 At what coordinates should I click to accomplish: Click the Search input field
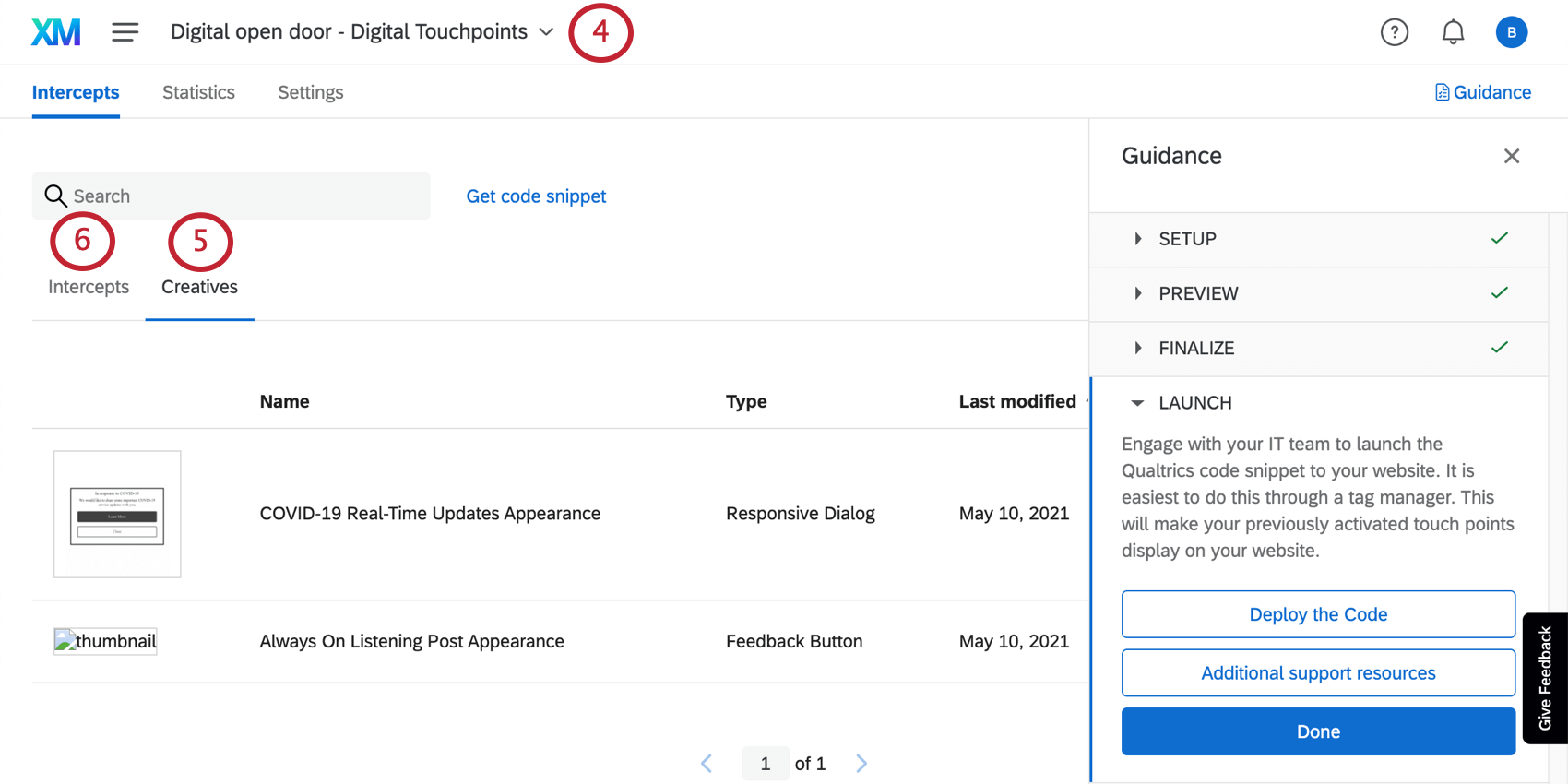point(240,196)
